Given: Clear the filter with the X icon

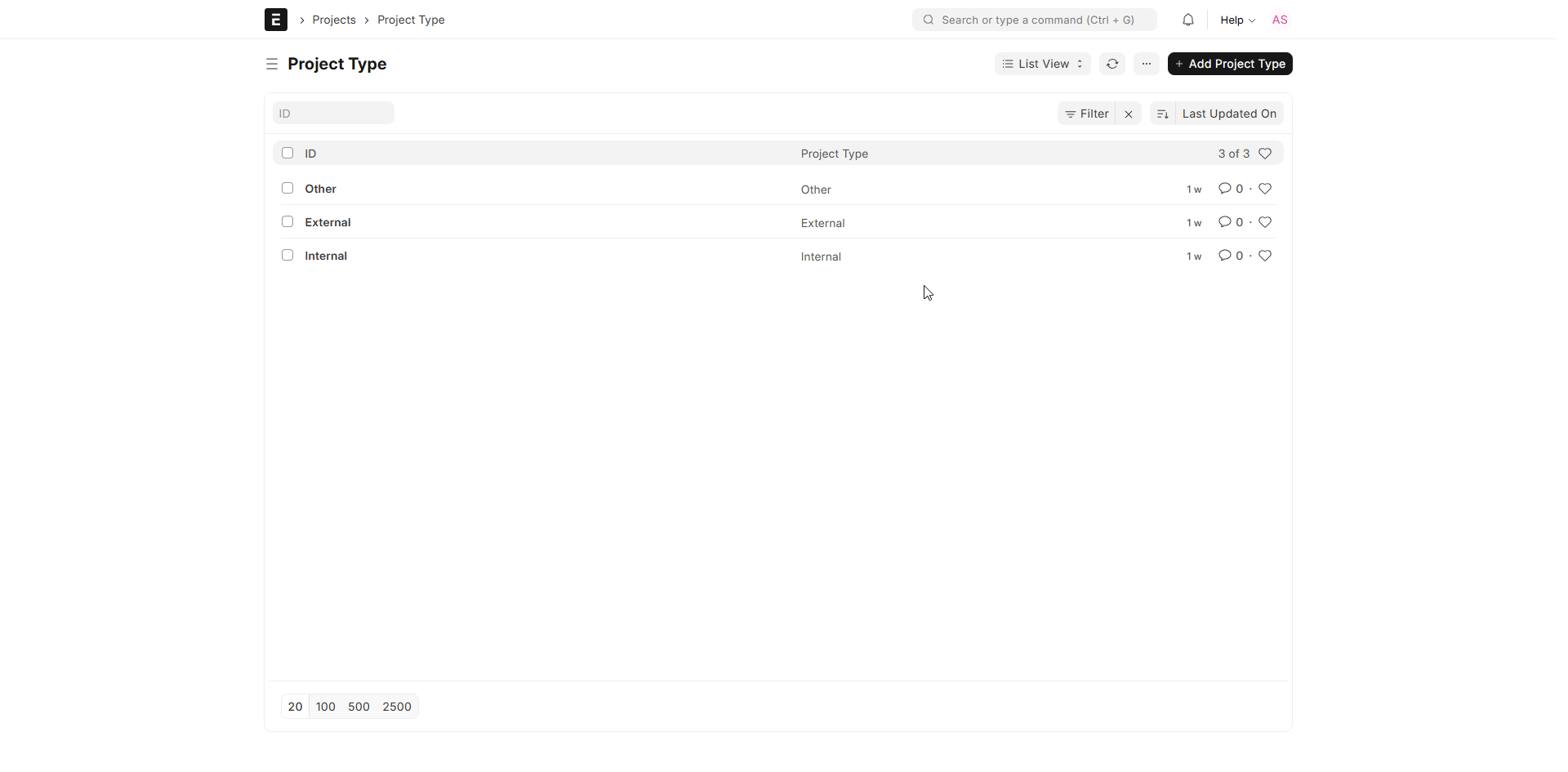Looking at the screenshot, I should pyautogui.click(x=1129, y=114).
